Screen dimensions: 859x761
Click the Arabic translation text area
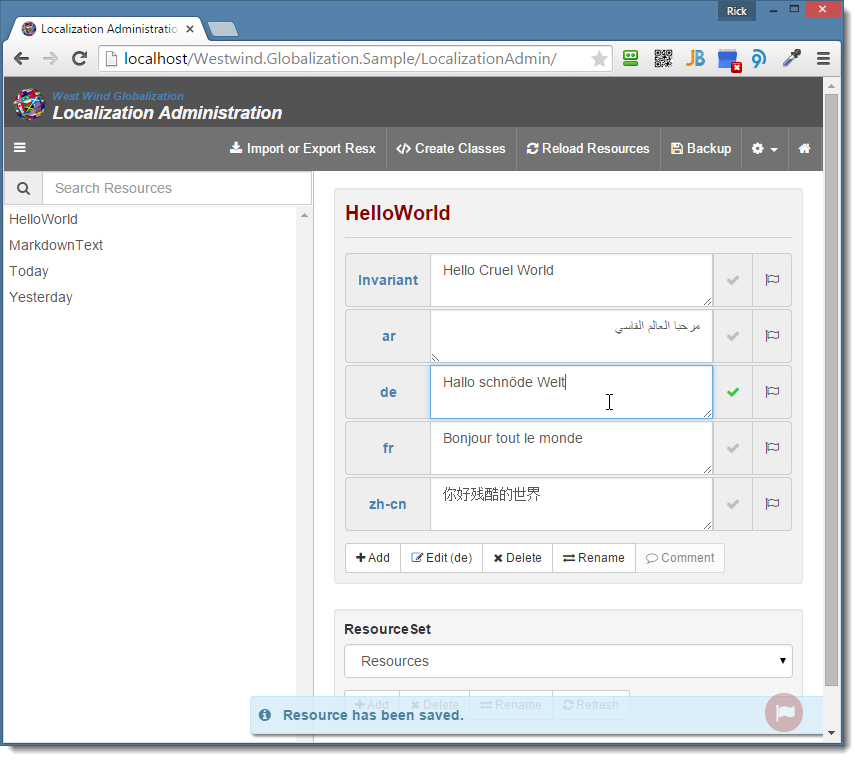tap(571, 336)
